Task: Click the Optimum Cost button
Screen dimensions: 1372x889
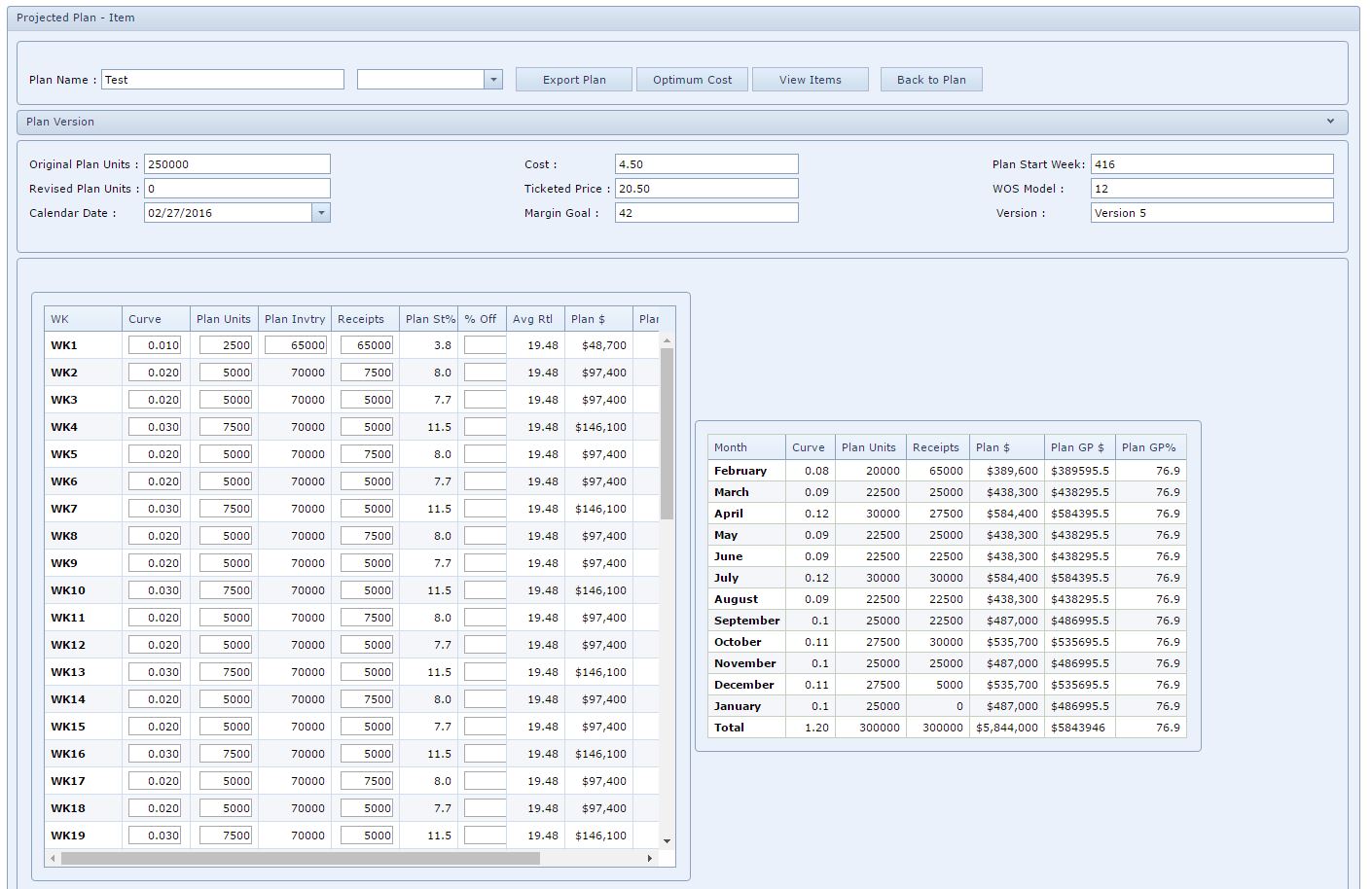Action: (692, 80)
